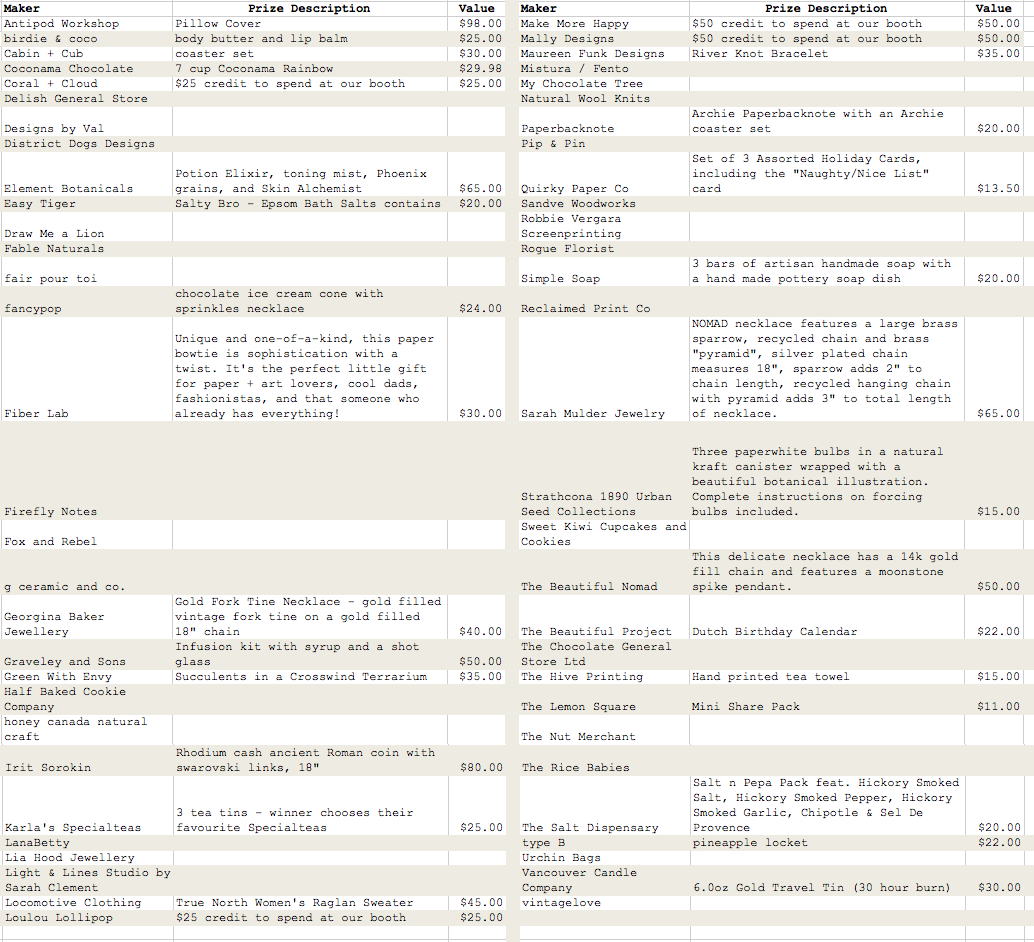Image resolution: width=1034 pixels, height=942 pixels.
Task: Select "Salty Bro – Epsom Bath Salts" cell
Action: coord(310,204)
